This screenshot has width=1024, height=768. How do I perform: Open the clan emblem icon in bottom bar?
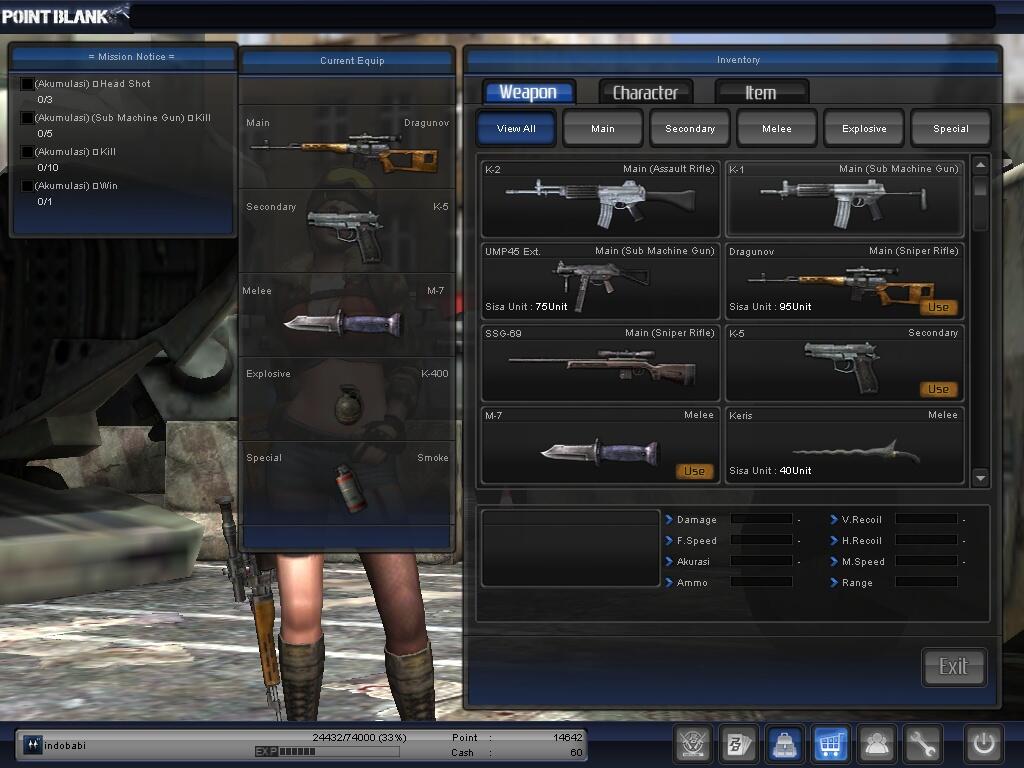tap(692, 744)
